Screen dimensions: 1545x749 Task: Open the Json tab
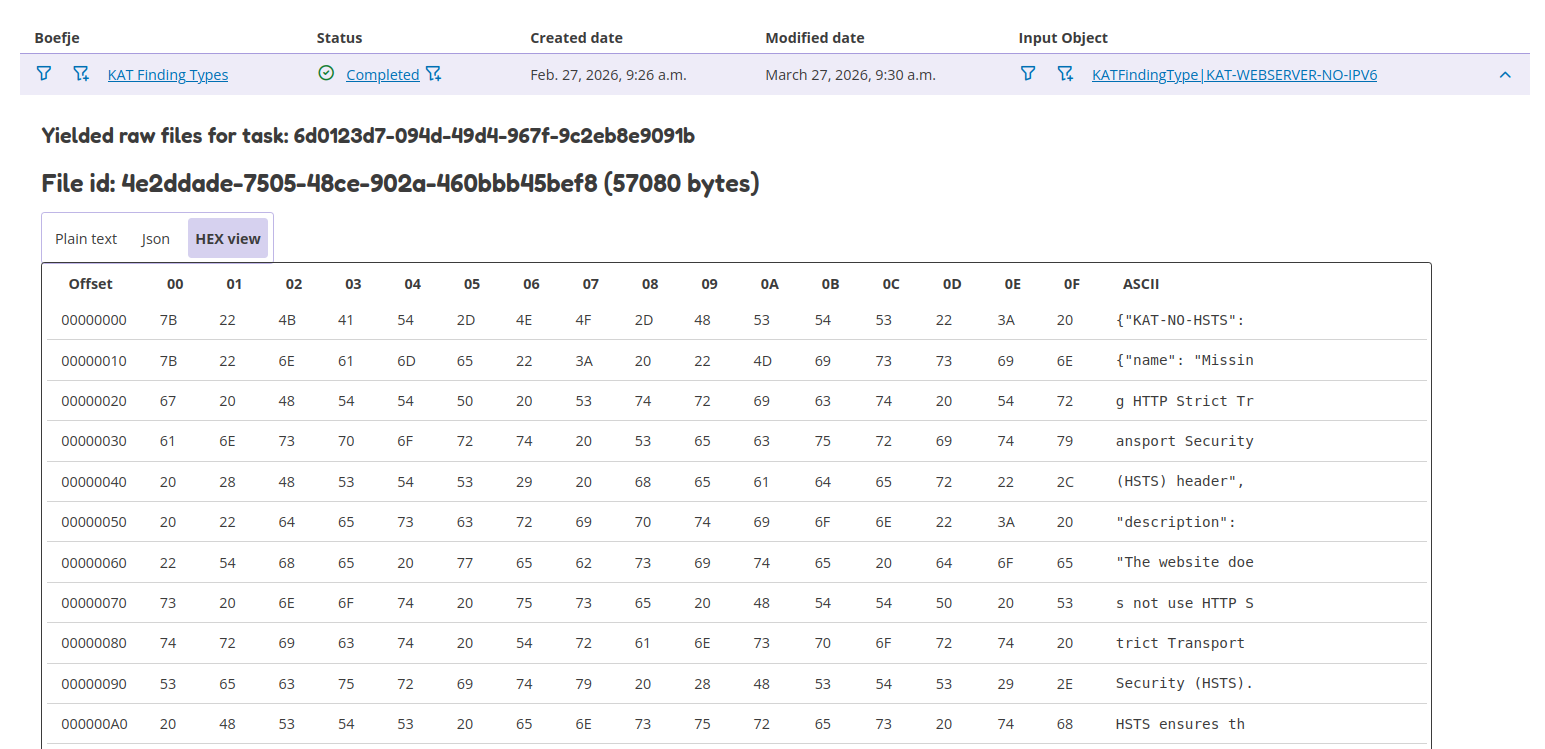pyautogui.click(x=155, y=239)
